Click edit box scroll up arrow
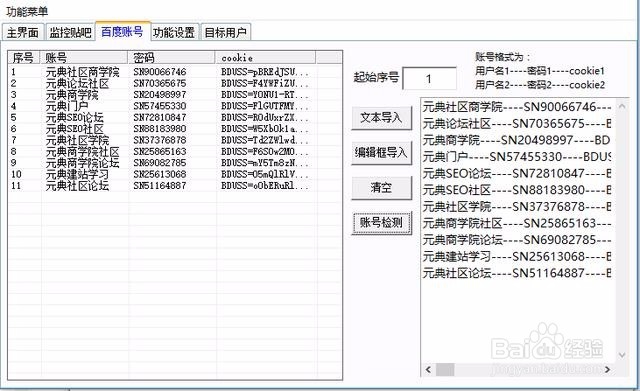The width and height of the screenshot is (640, 391). pyautogui.click(x=622, y=106)
